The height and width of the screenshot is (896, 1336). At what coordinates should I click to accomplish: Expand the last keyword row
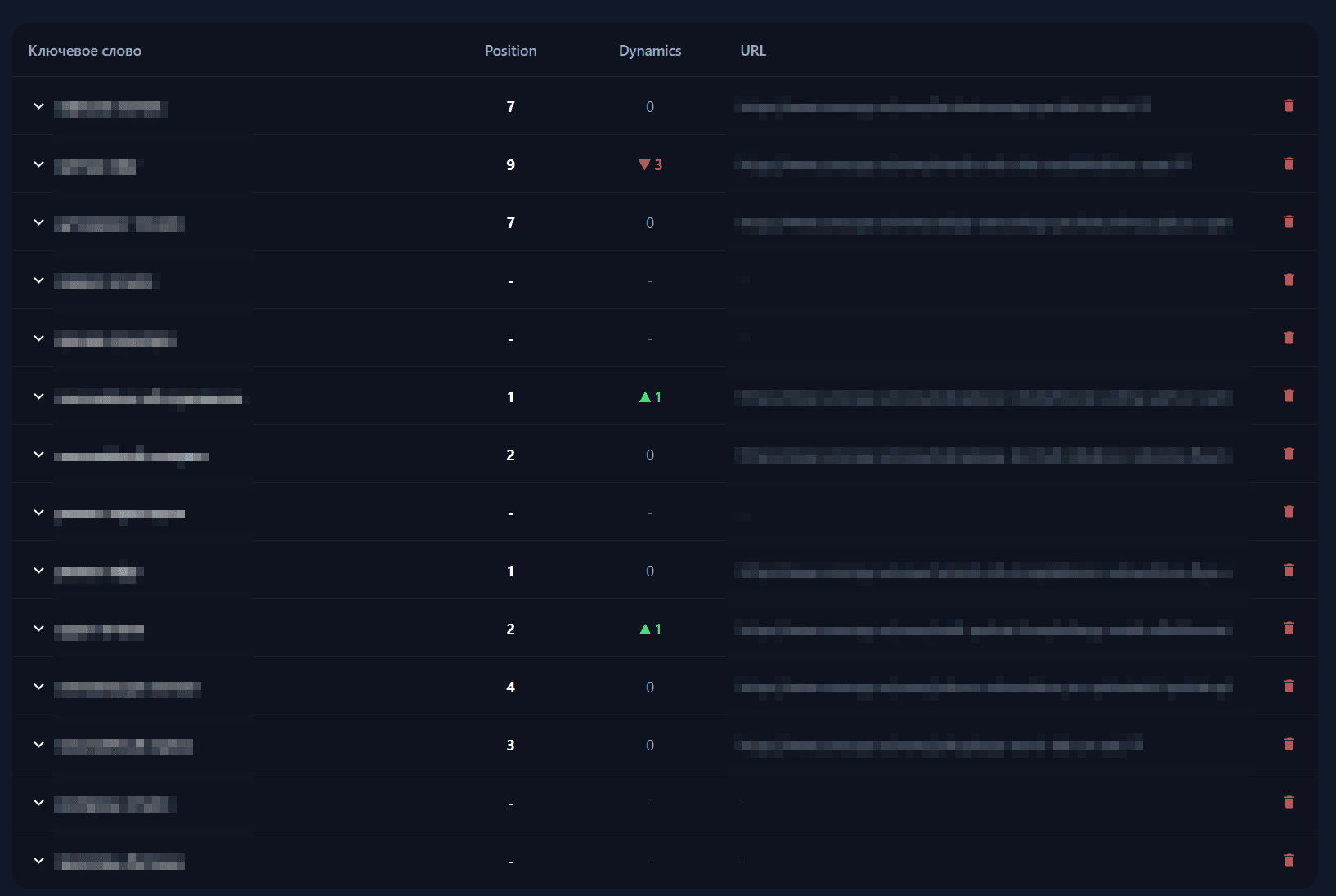tap(38, 861)
